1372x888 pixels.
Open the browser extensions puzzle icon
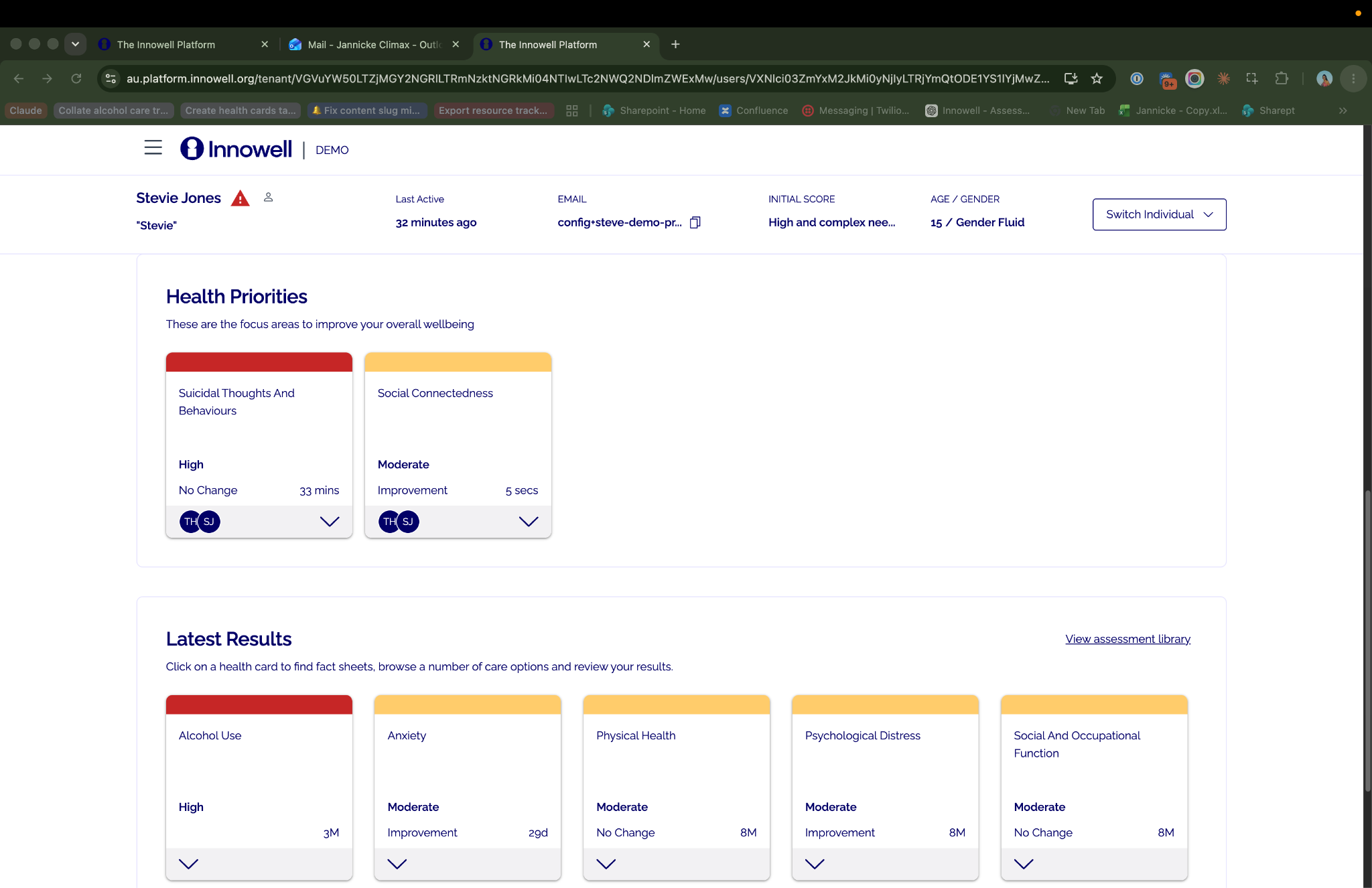1282,78
